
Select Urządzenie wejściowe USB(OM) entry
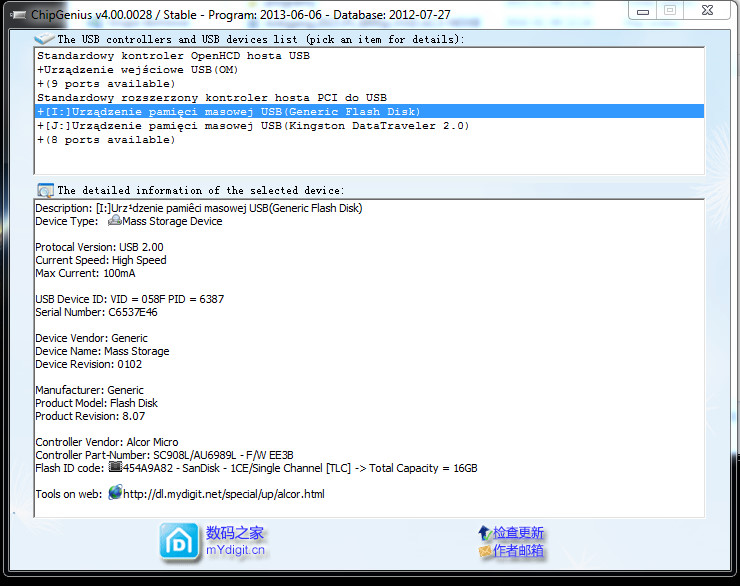(x=370, y=70)
